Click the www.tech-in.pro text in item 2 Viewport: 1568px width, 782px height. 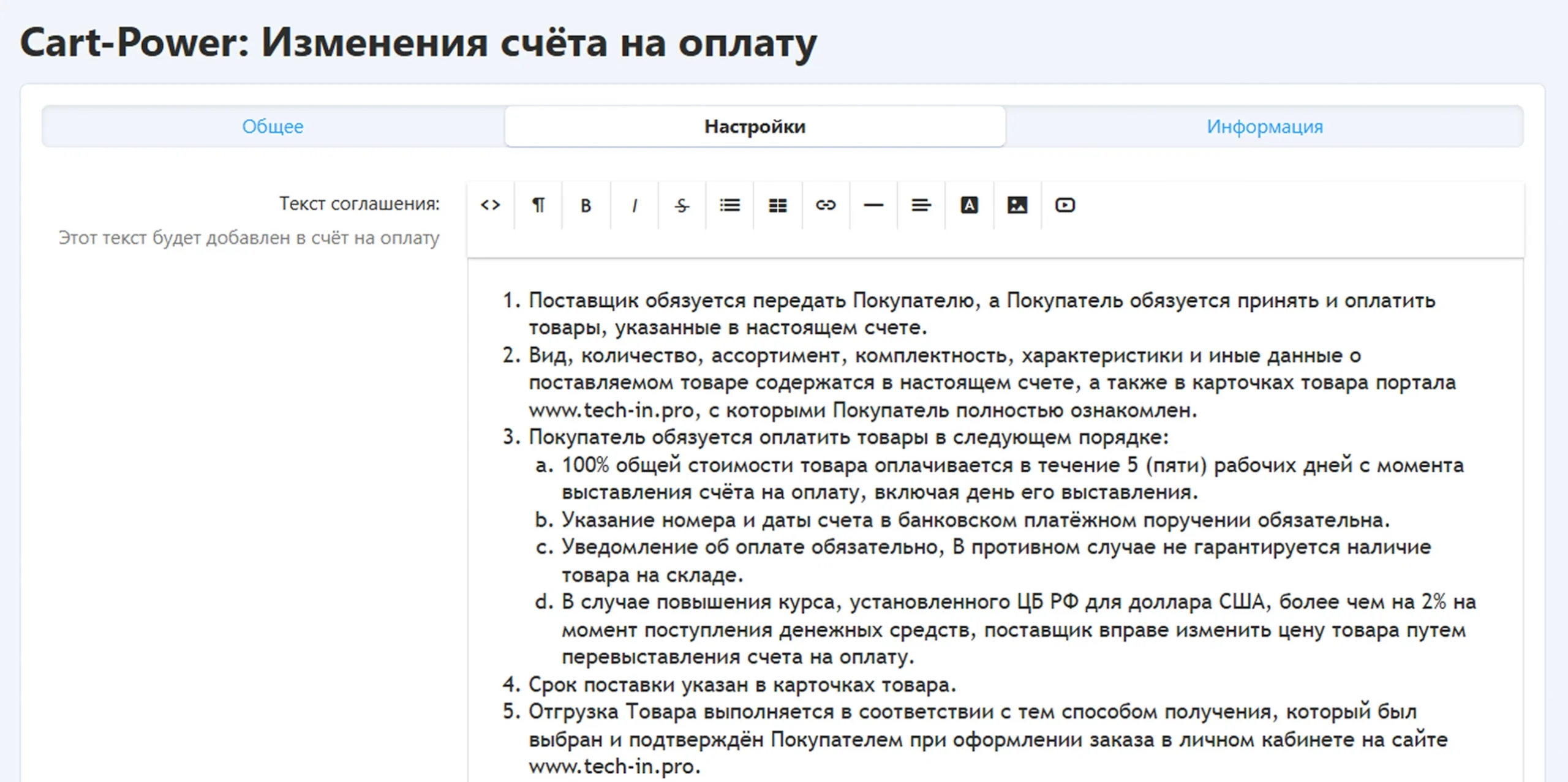tap(611, 410)
